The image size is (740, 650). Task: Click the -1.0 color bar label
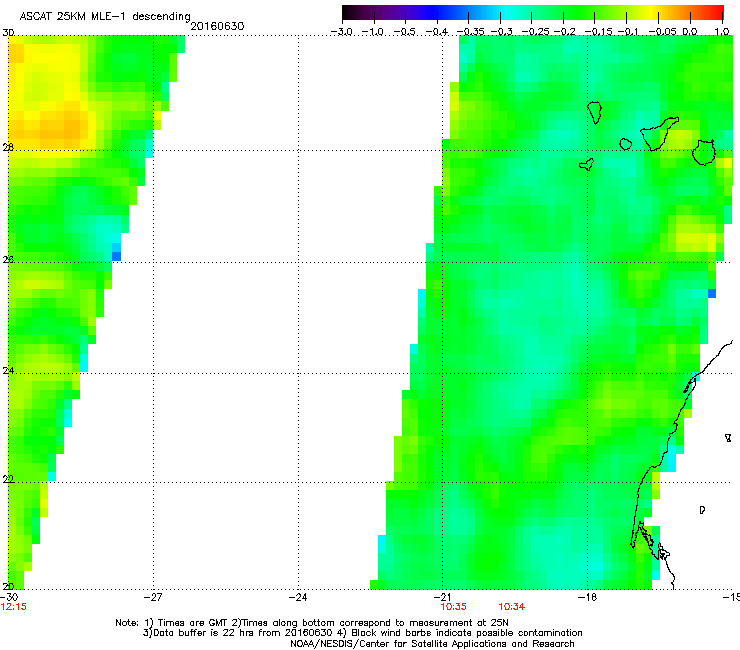[x=373, y=32]
